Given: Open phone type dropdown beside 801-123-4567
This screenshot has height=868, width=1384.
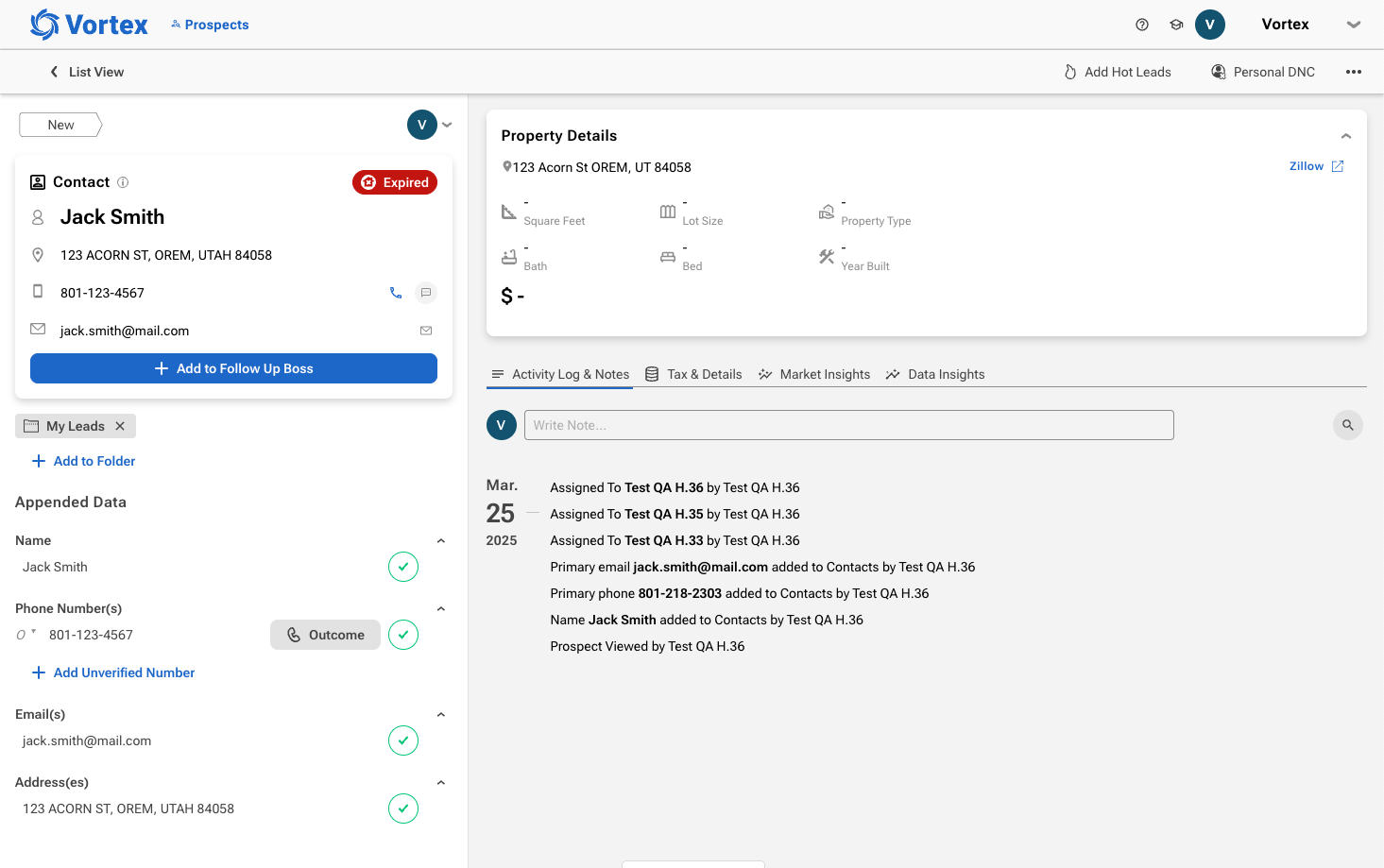Looking at the screenshot, I should (x=26, y=635).
